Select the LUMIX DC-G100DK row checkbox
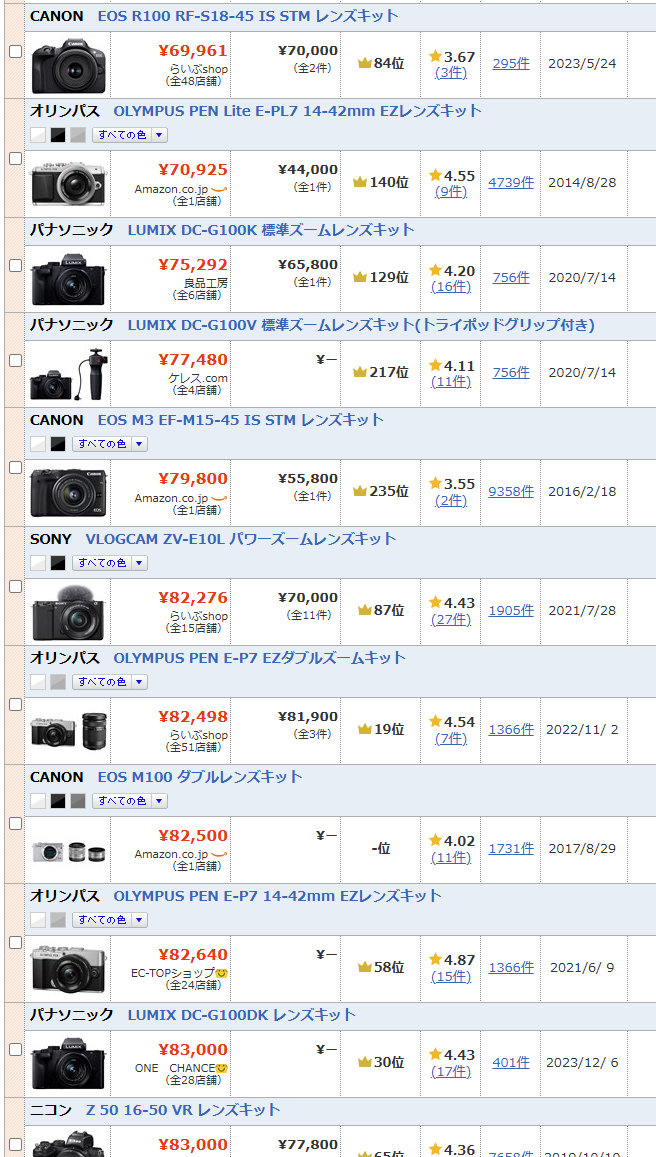Image resolution: width=656 pixels, height=1157 pixels. coord(15,1049)
